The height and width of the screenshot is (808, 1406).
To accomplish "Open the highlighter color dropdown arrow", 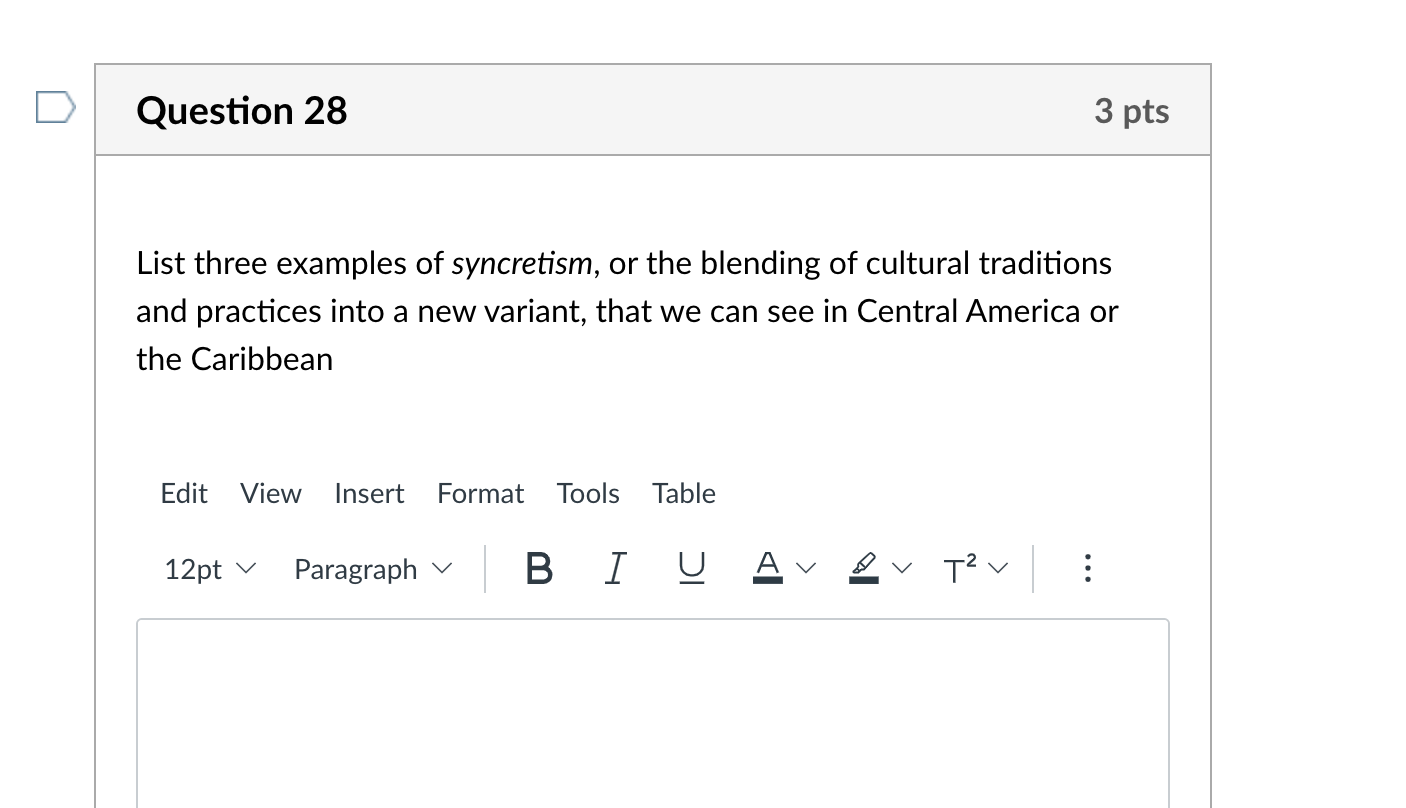I will [x=902, y=568].
